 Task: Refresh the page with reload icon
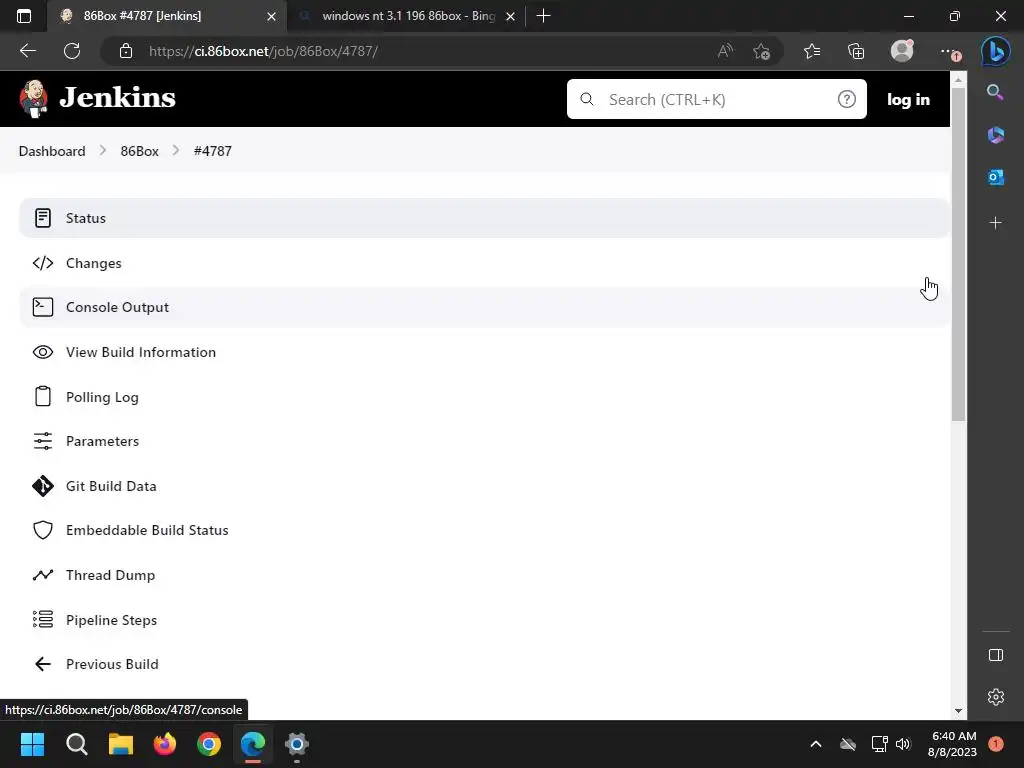[x=72, y=51]
